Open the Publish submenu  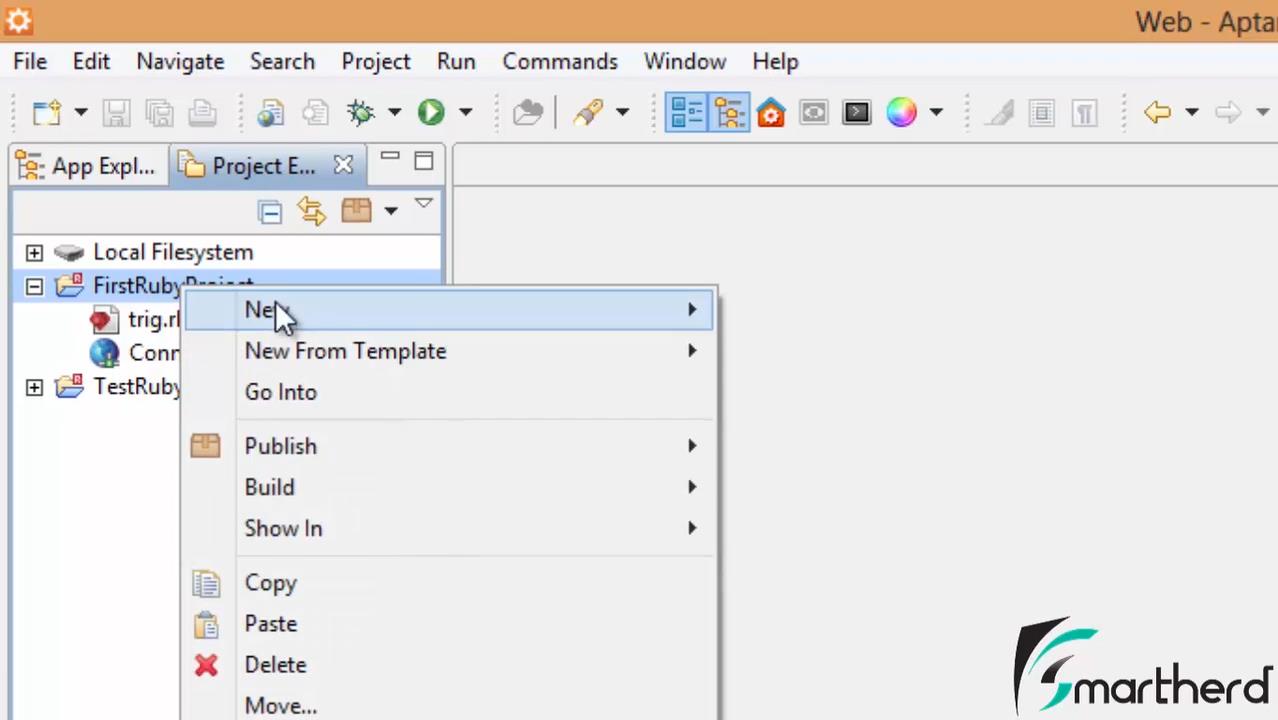tap(449, 446)
